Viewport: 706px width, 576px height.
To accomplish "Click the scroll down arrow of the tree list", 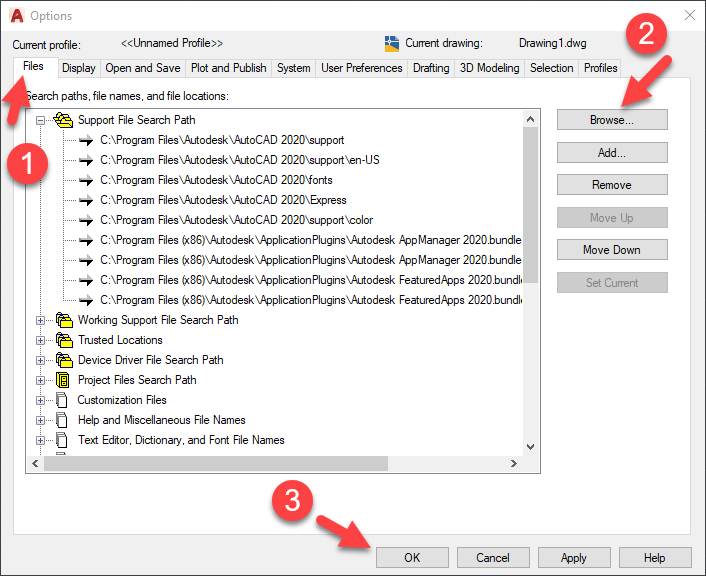I will (530, 447).
